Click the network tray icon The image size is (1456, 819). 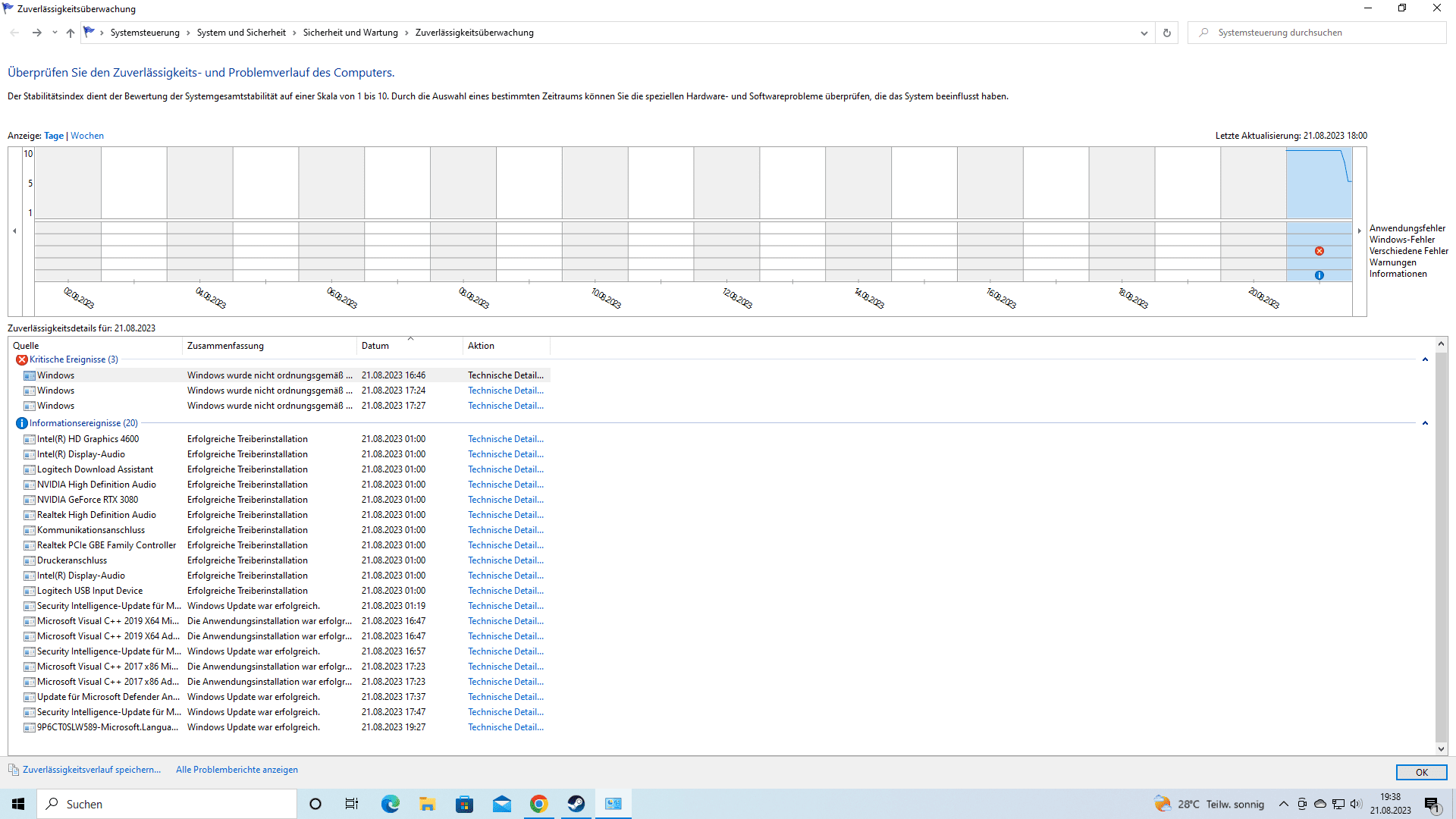(x=1338, y=804)
